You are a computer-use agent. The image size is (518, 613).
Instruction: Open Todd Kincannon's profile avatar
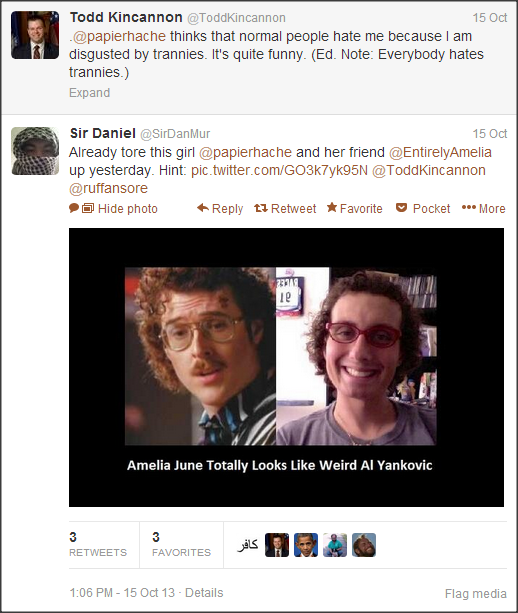pos(35,35)
